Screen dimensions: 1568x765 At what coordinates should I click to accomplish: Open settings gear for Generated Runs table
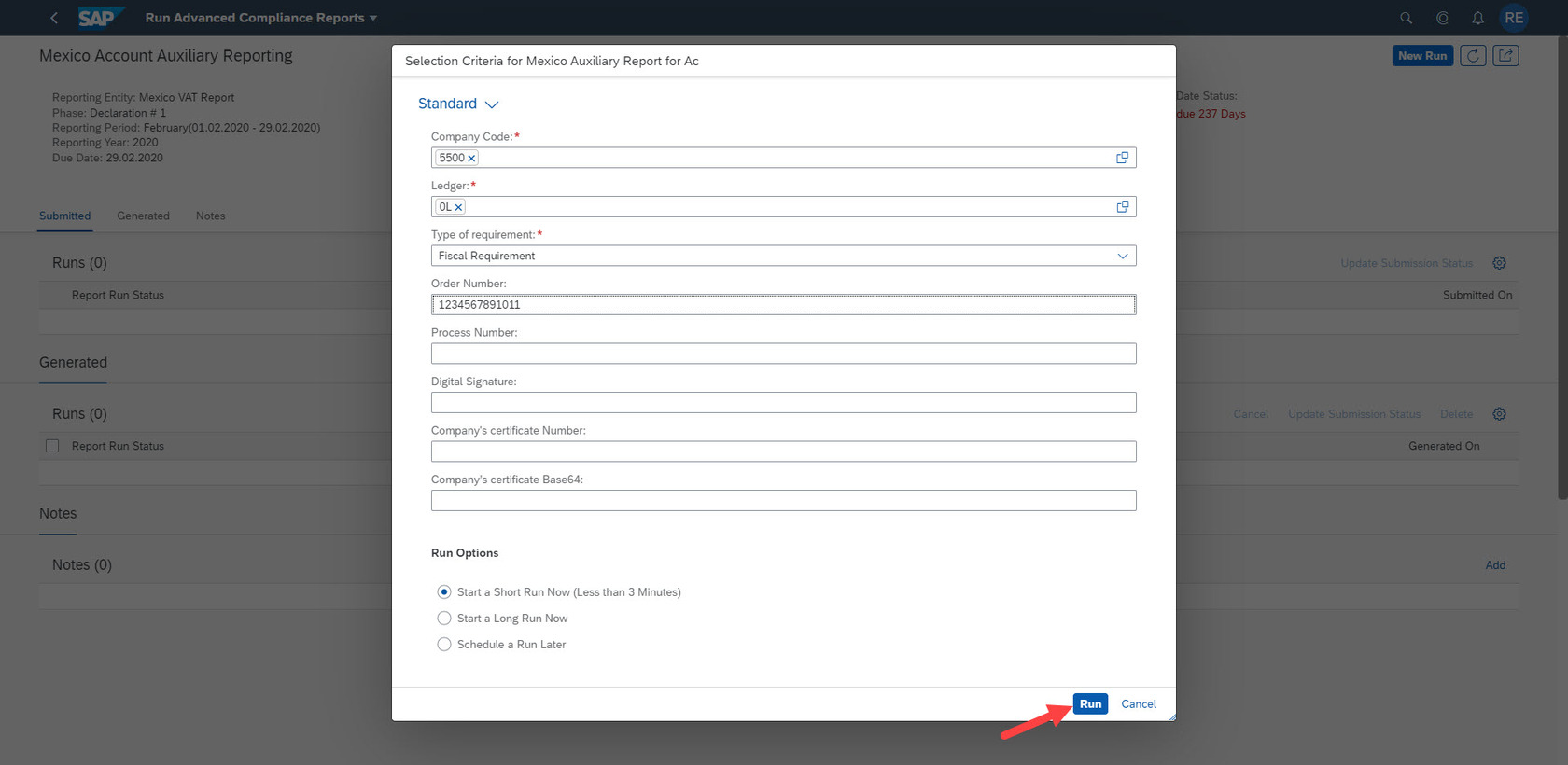(x=1499, y=414)
